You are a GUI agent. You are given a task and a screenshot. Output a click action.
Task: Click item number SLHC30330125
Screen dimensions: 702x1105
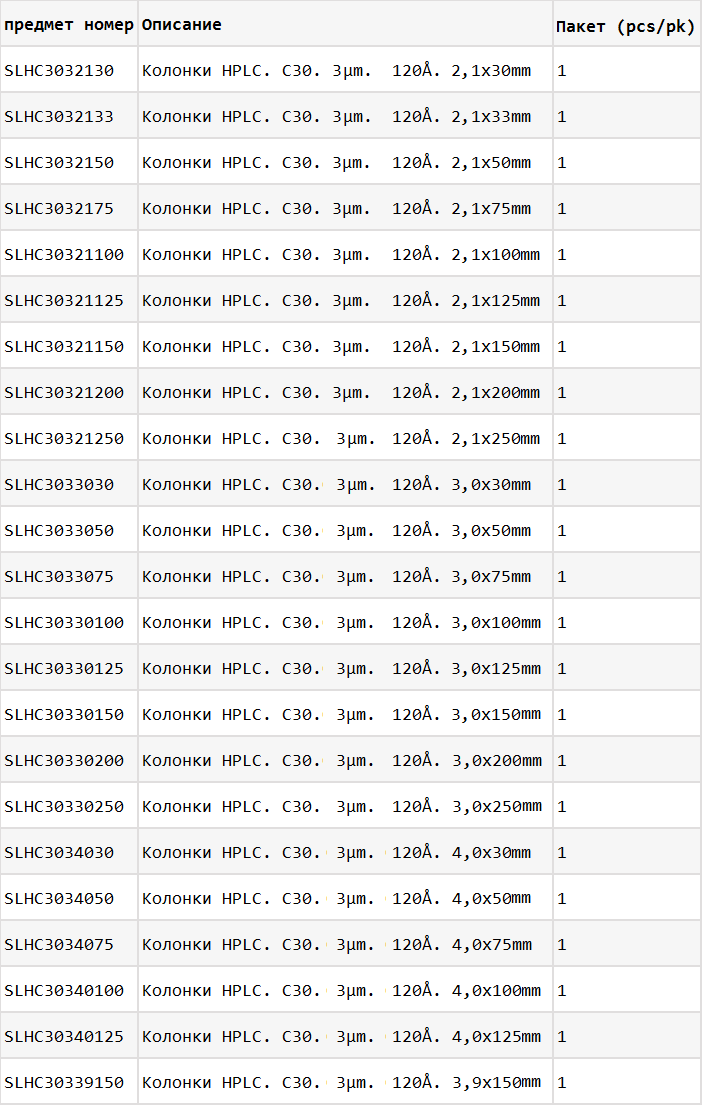click(x=64, y=669)
